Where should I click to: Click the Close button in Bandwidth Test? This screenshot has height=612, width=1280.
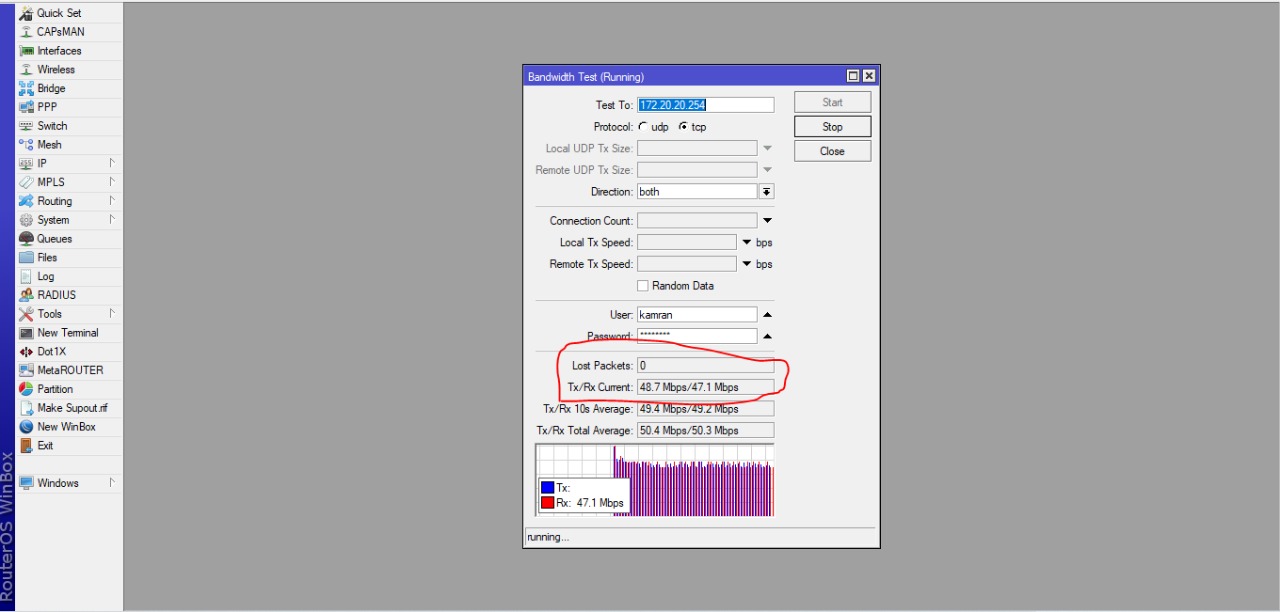pyautogui.click(x=832, y=151)
